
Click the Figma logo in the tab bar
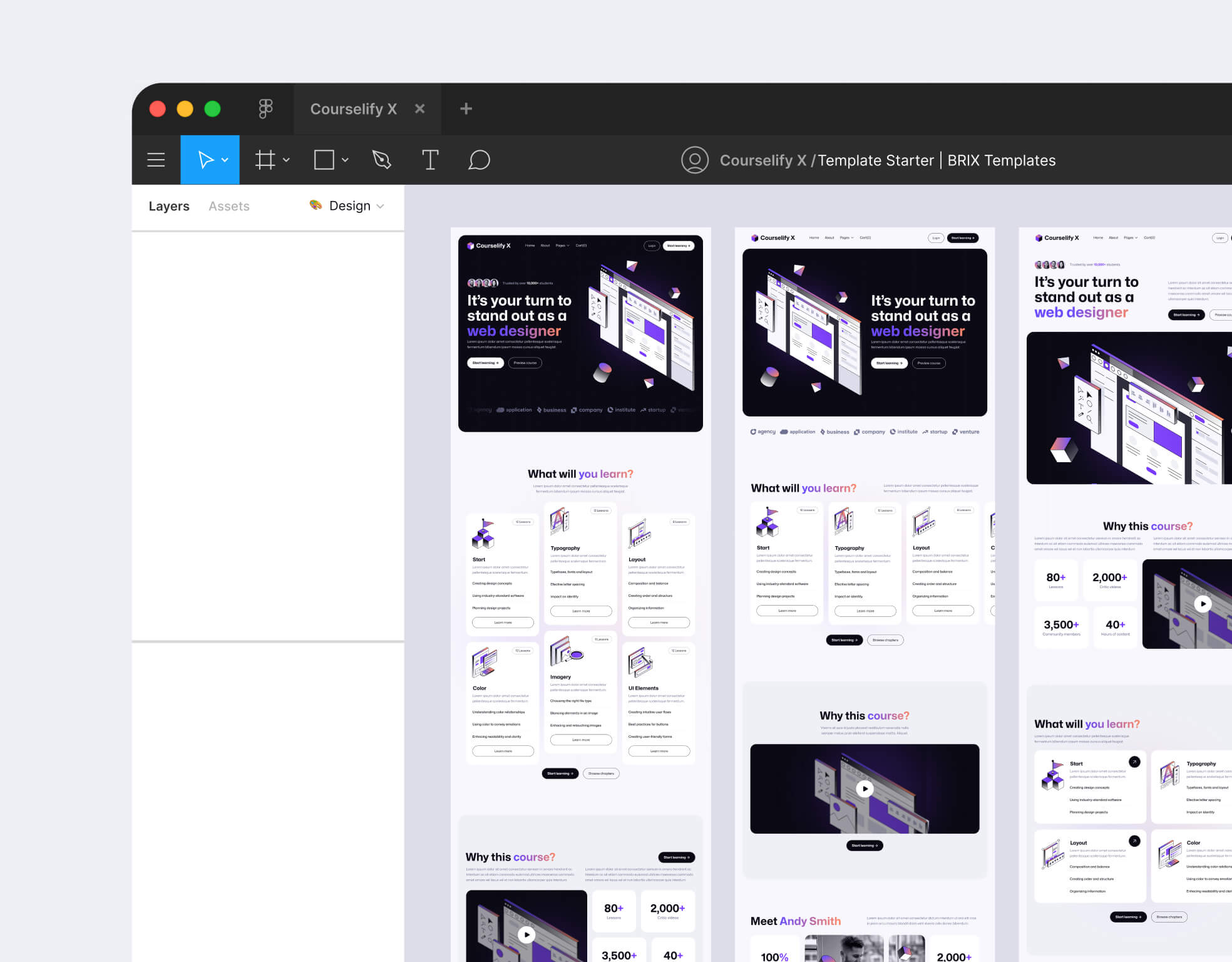click(x=265, y=108)
